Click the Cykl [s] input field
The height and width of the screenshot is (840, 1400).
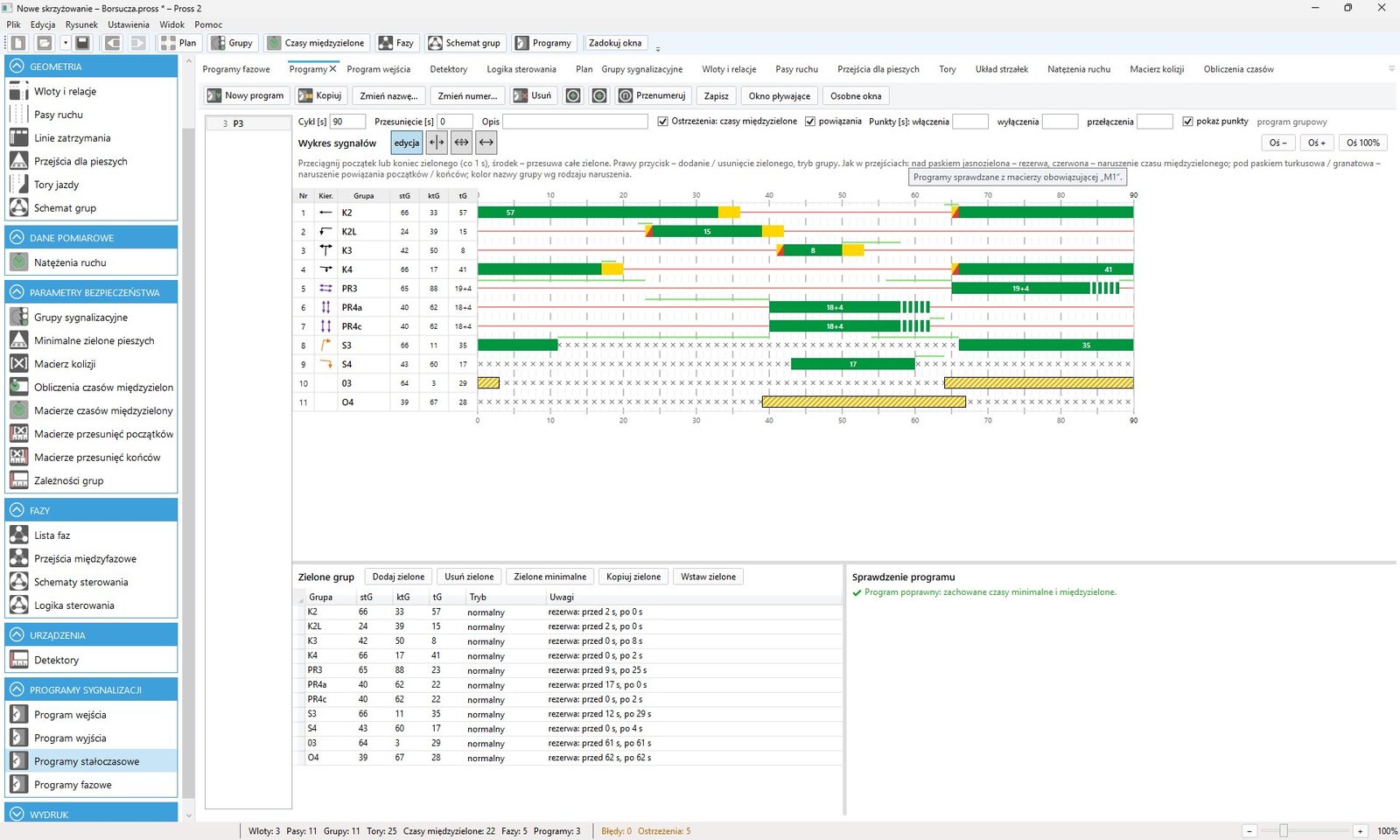348,122
